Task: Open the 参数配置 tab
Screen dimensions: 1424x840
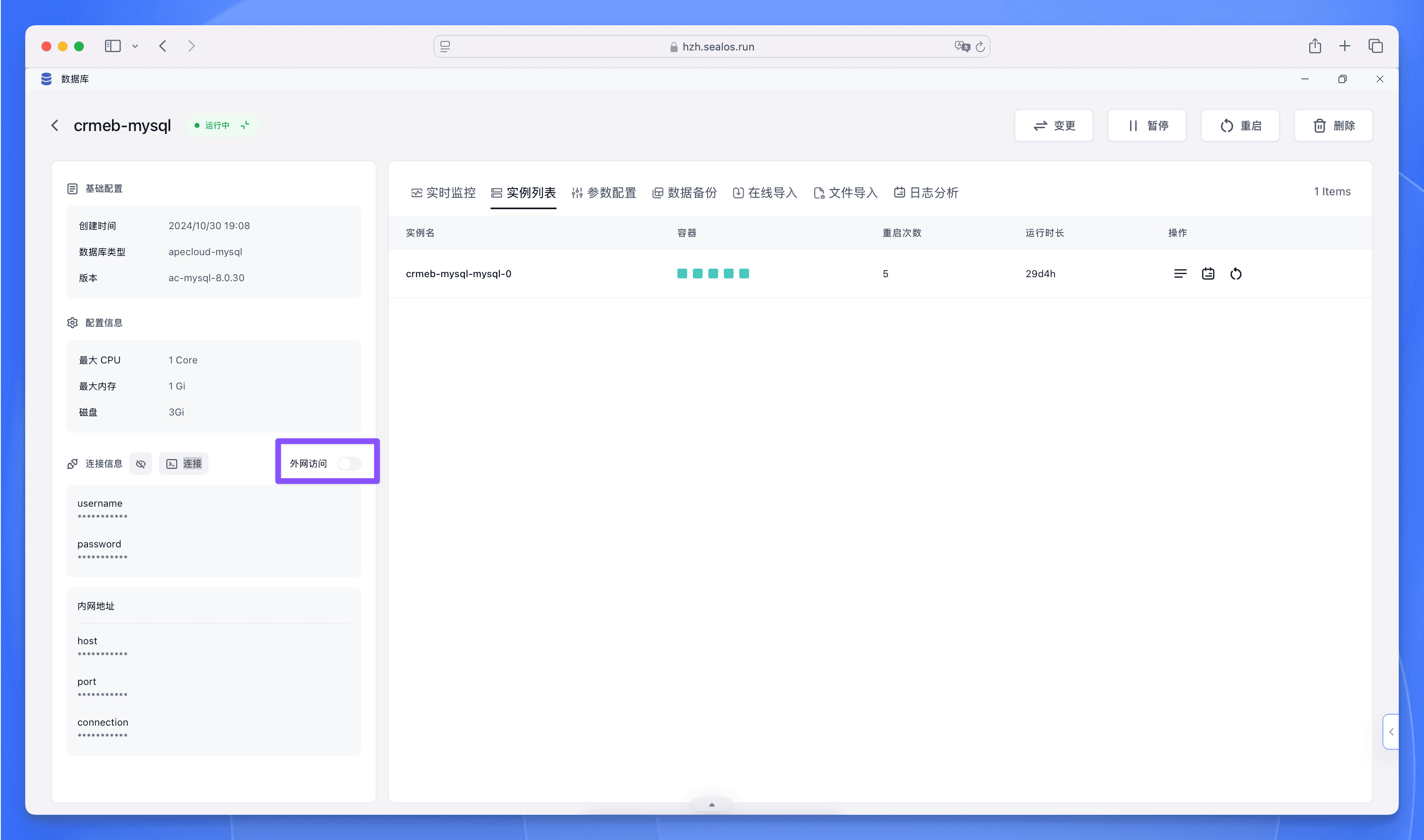Action: [604, 192]
